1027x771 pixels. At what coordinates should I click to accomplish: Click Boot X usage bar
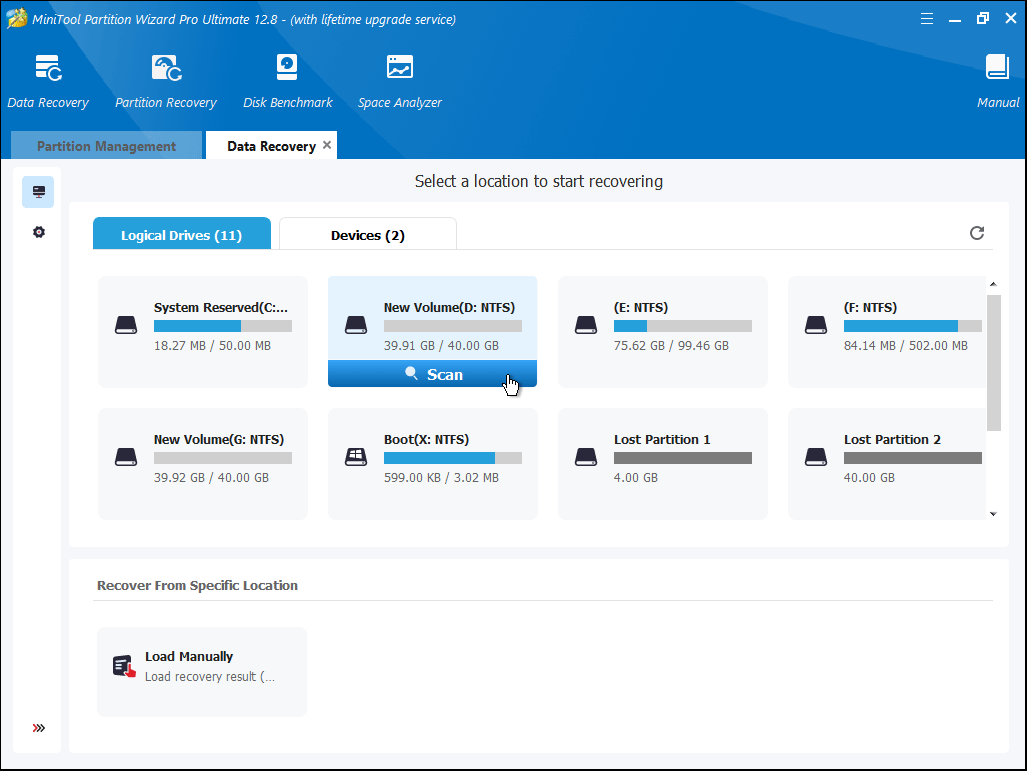[x=453, y=458]
